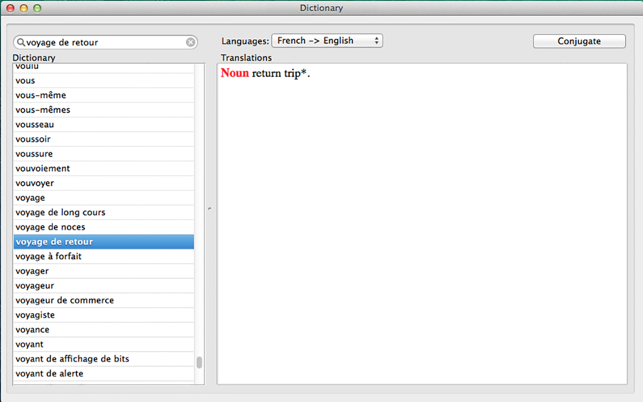Screen dimensions: 643x402
Task: Close the Dictionary window with red button
Action: (x=10, y=8)
